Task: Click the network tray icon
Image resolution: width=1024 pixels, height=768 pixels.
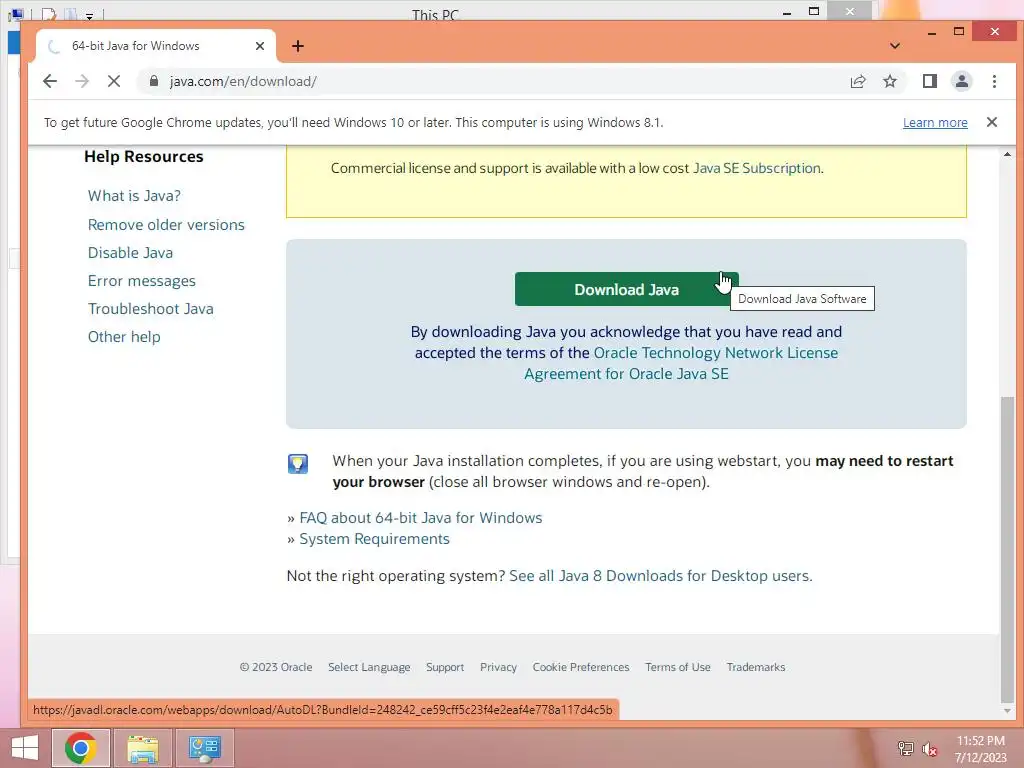Action: (905, 748)
